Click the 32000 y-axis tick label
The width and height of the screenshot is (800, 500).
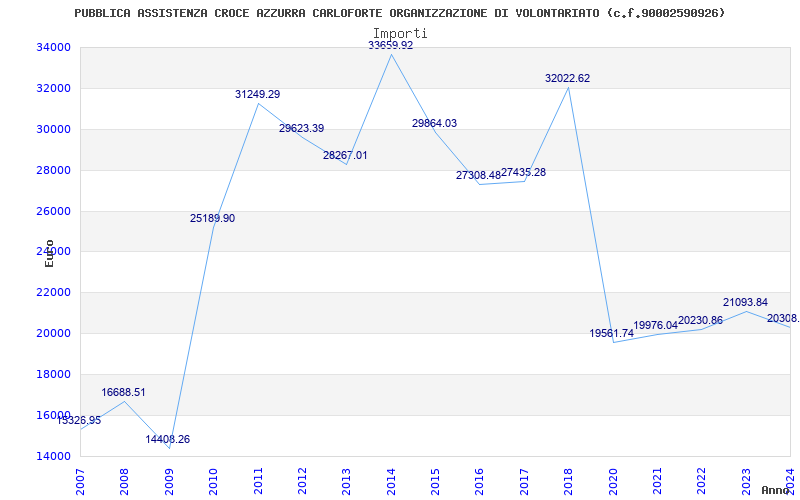pyautogui.click(x=53, y=88)
